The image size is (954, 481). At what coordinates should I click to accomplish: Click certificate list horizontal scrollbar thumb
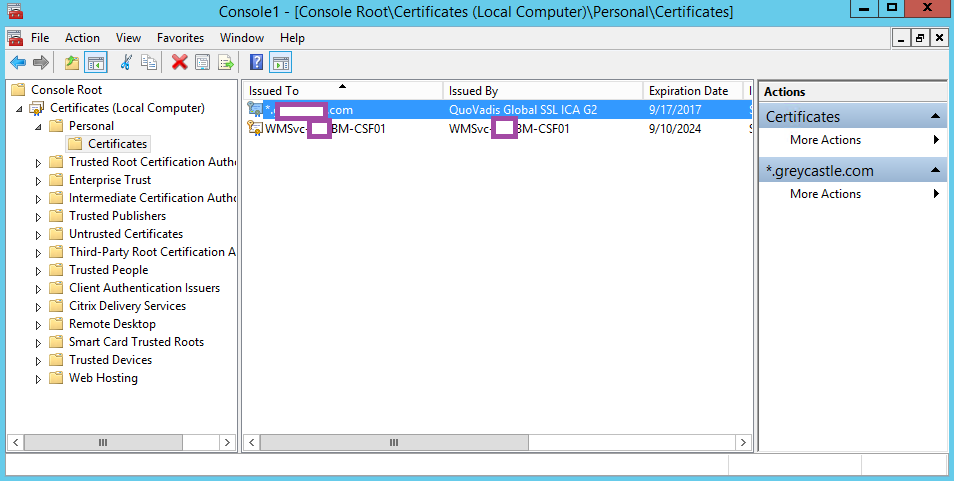[x=394, y=442]
